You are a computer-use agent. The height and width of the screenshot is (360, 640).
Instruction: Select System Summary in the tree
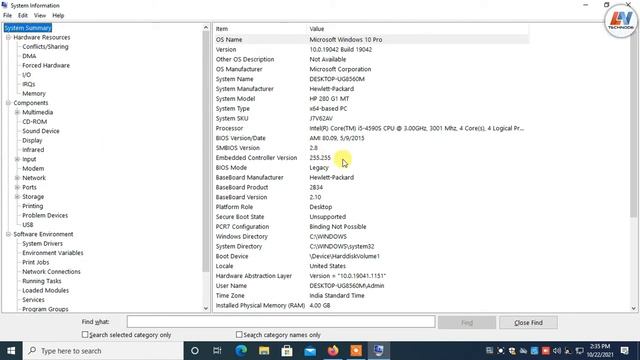(28, 28)
